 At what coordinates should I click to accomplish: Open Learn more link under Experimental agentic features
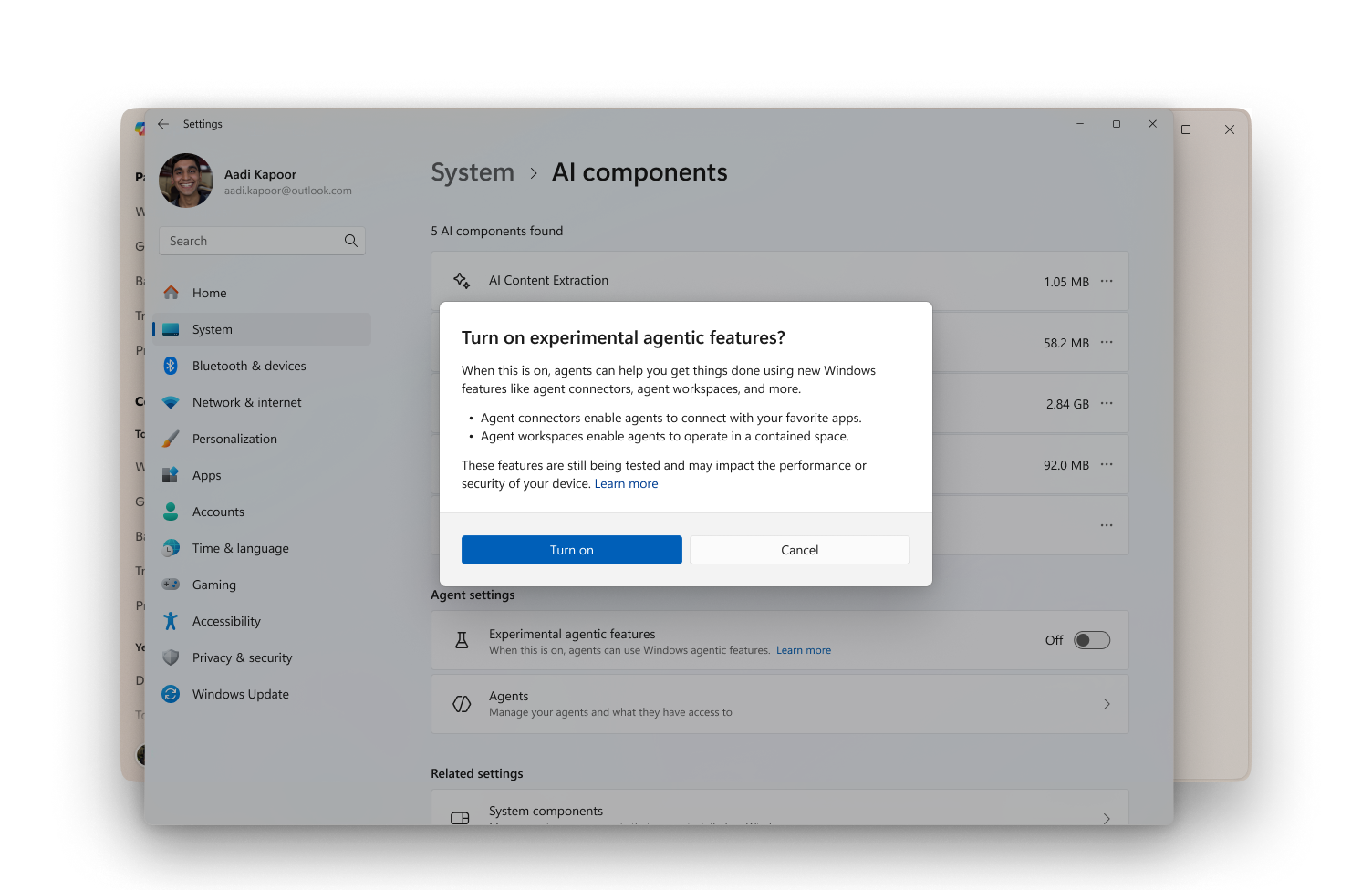804,650
